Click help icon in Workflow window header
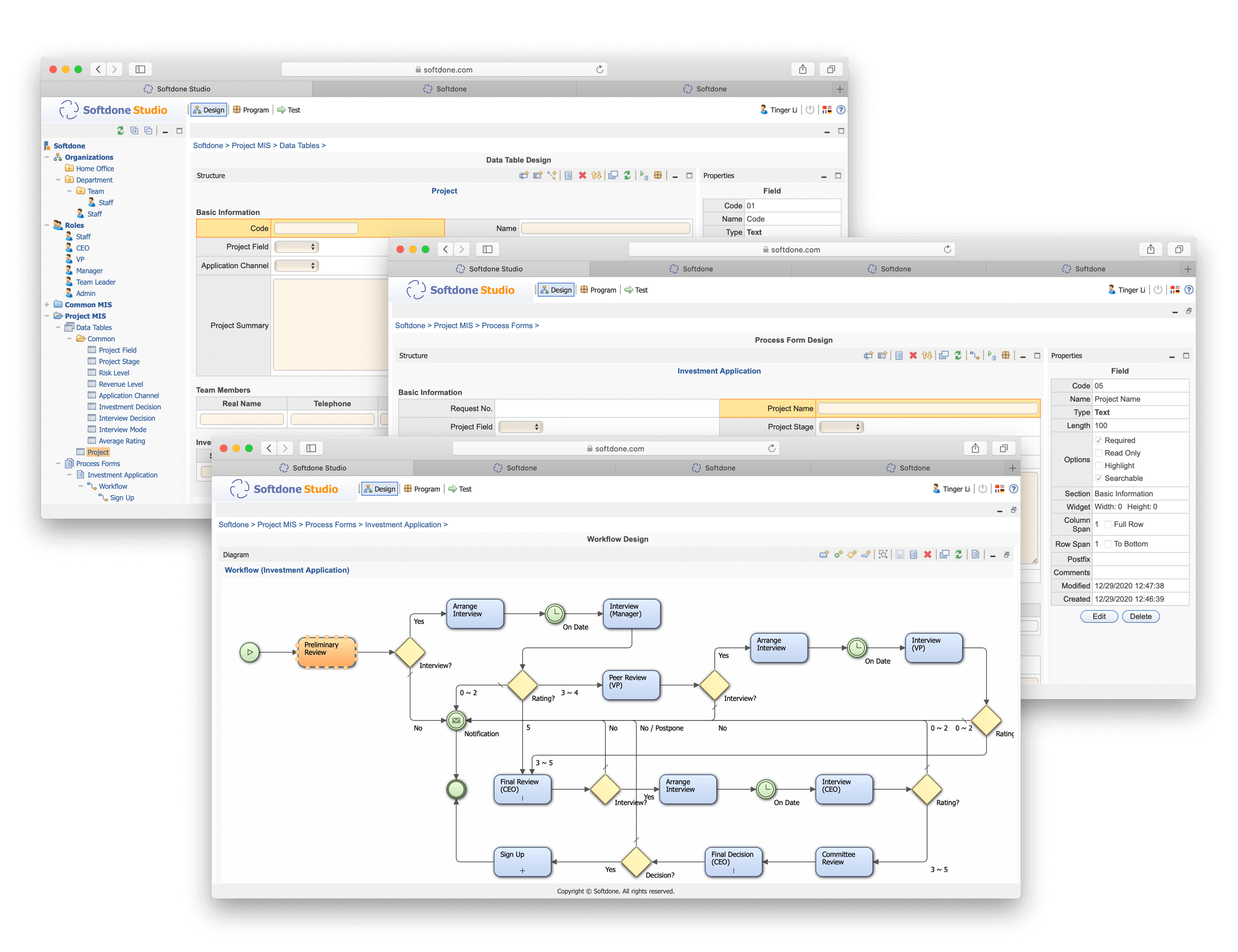This screenshot has width=1238, height=952. point(1014,489)
